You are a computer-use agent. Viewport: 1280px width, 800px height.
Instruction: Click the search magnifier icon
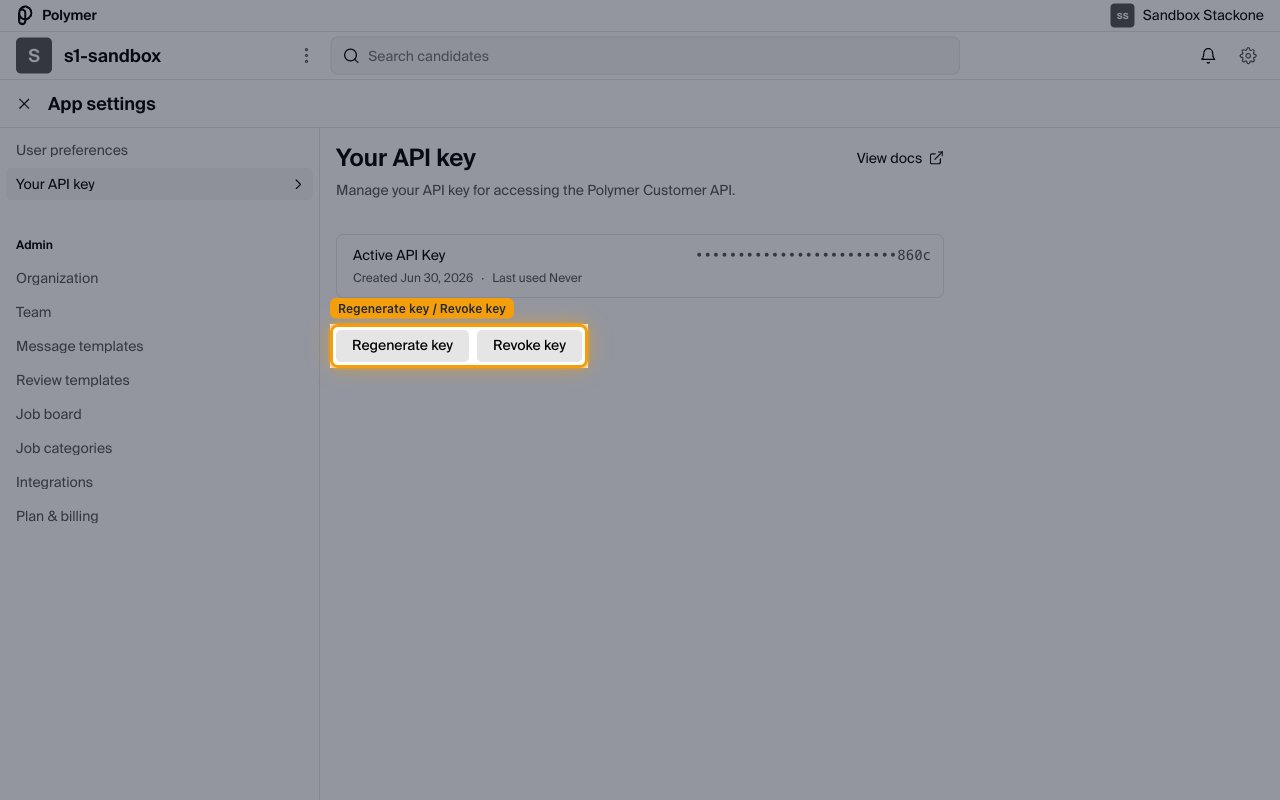351,56
